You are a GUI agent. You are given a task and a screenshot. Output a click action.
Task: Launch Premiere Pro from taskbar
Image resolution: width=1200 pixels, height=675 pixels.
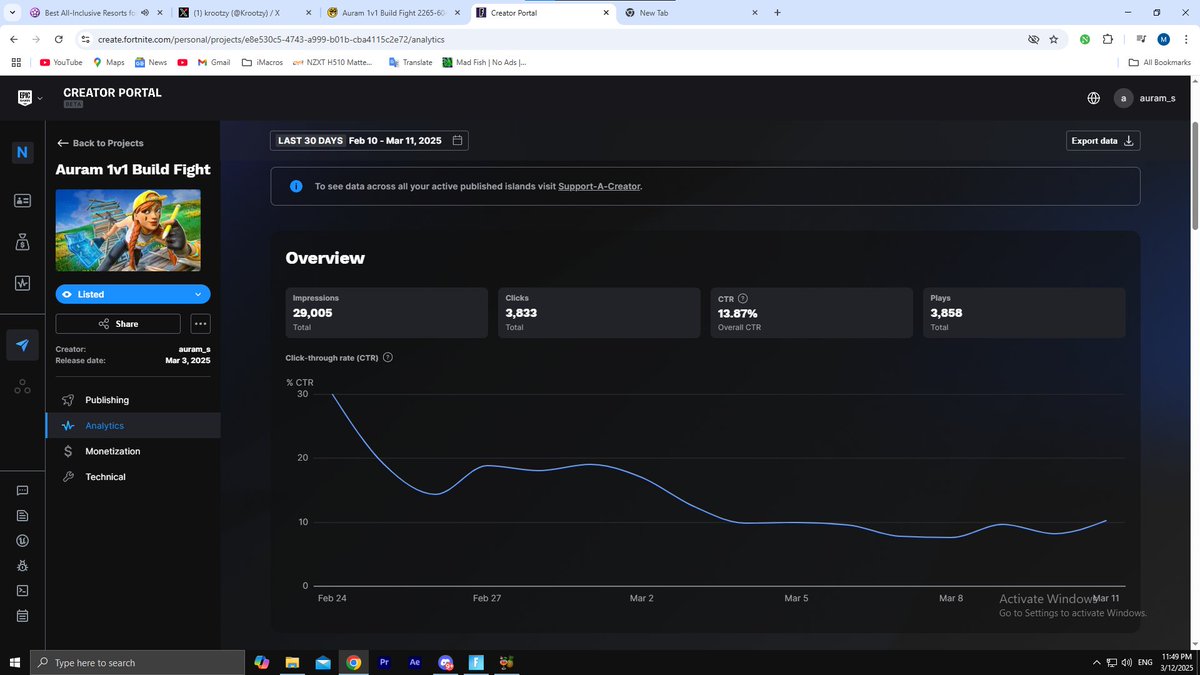(x=385, y=662)
